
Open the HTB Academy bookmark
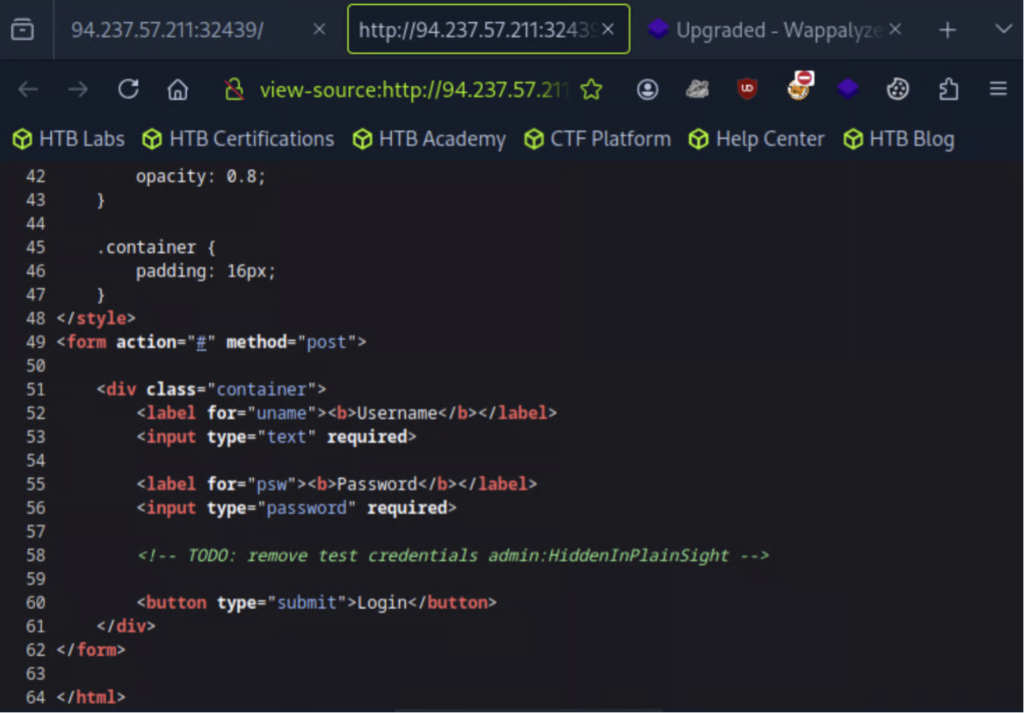(x=428, y=139)
